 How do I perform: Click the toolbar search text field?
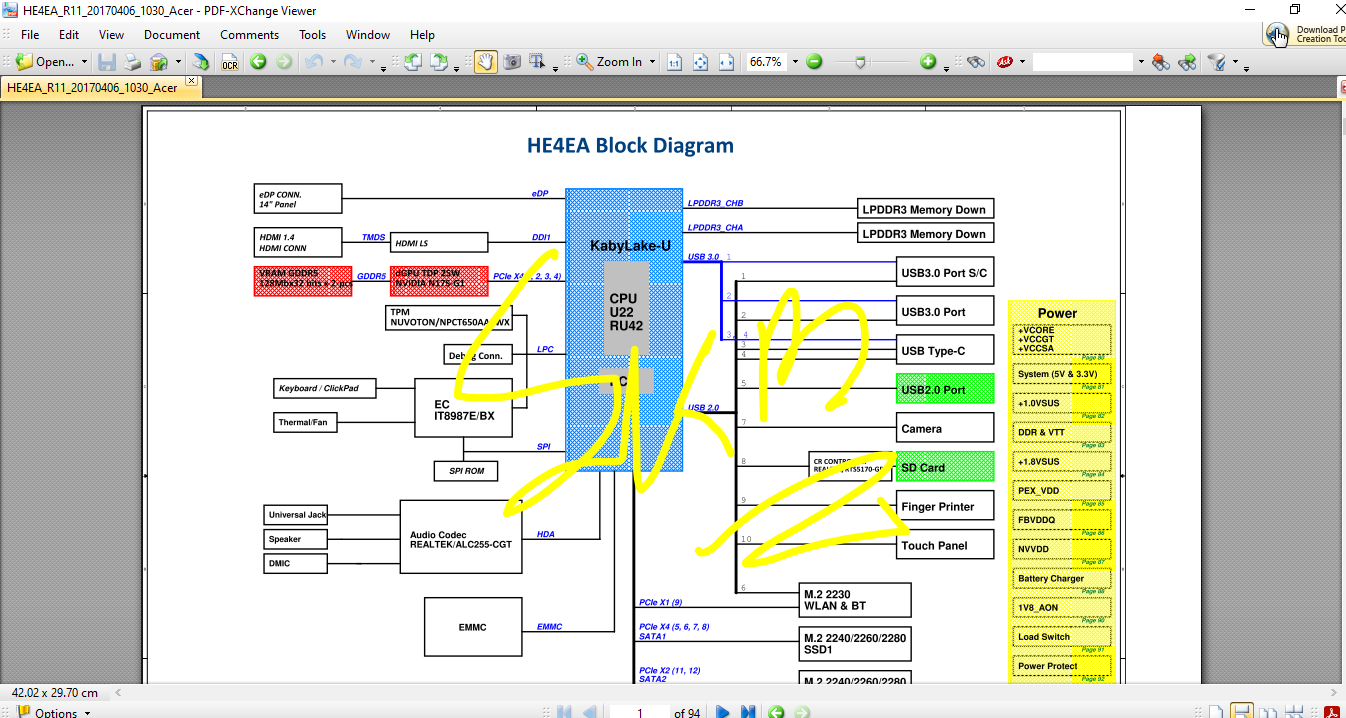pyautogui.click(x=1083, y=62)
